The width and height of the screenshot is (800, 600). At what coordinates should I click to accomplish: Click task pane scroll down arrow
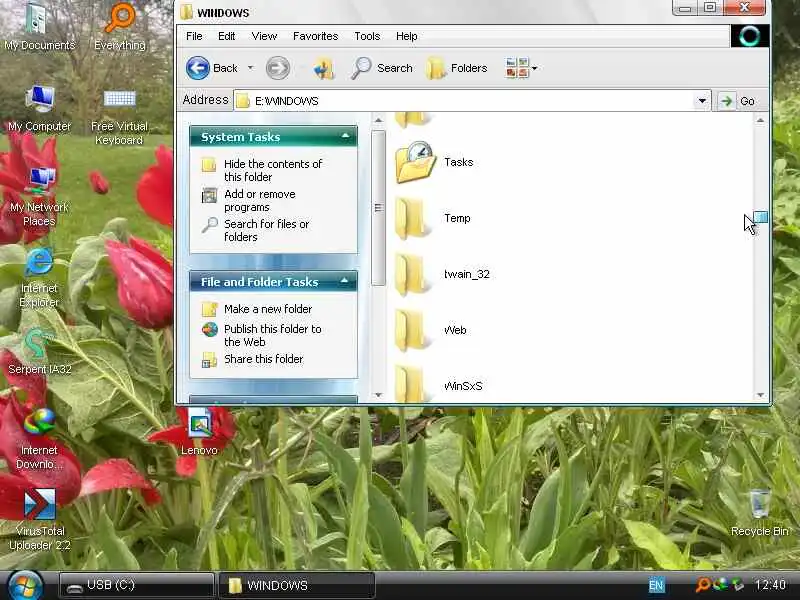tap(378, 395)
